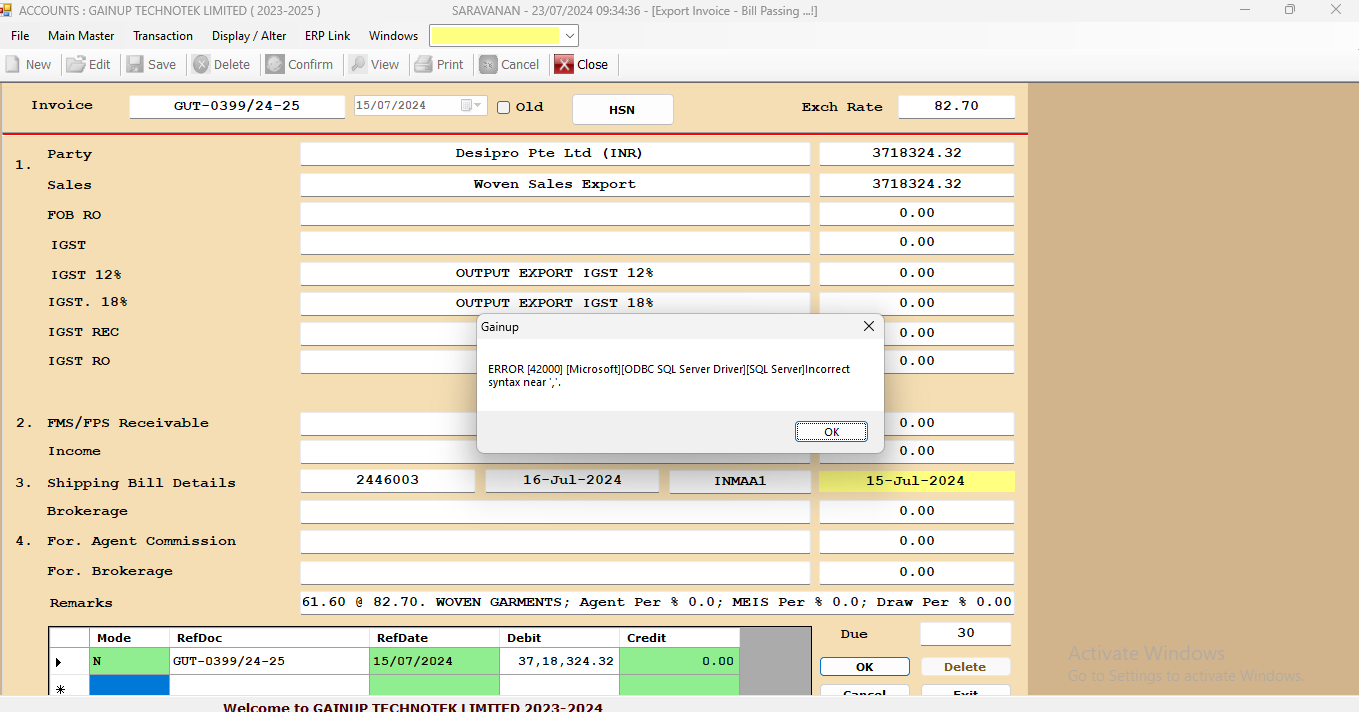Click the Delete toolbar icon
The width and height of the screenshot is (1359, 712).
201,64
